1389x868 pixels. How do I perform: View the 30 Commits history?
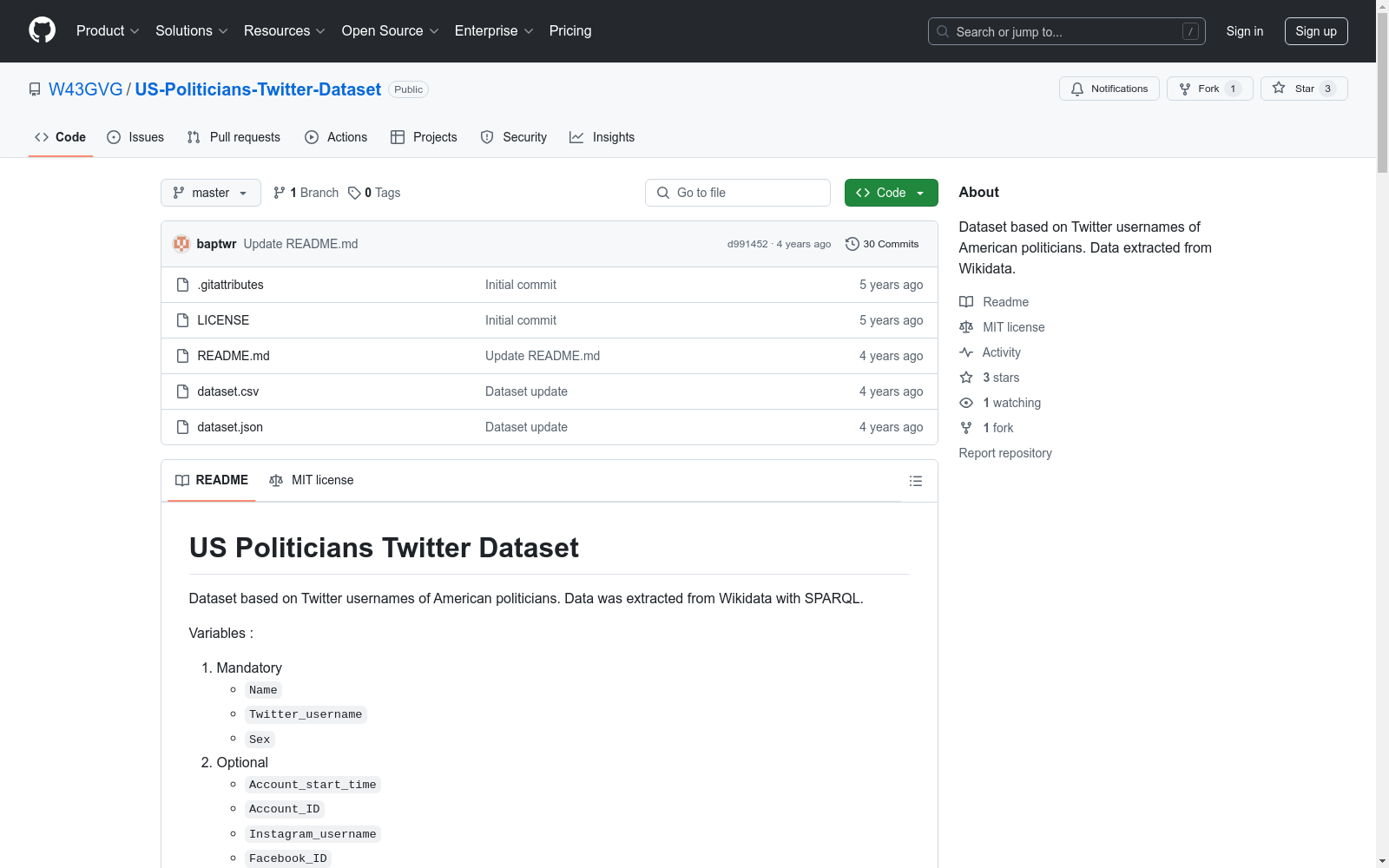click(x=882, y=244)
